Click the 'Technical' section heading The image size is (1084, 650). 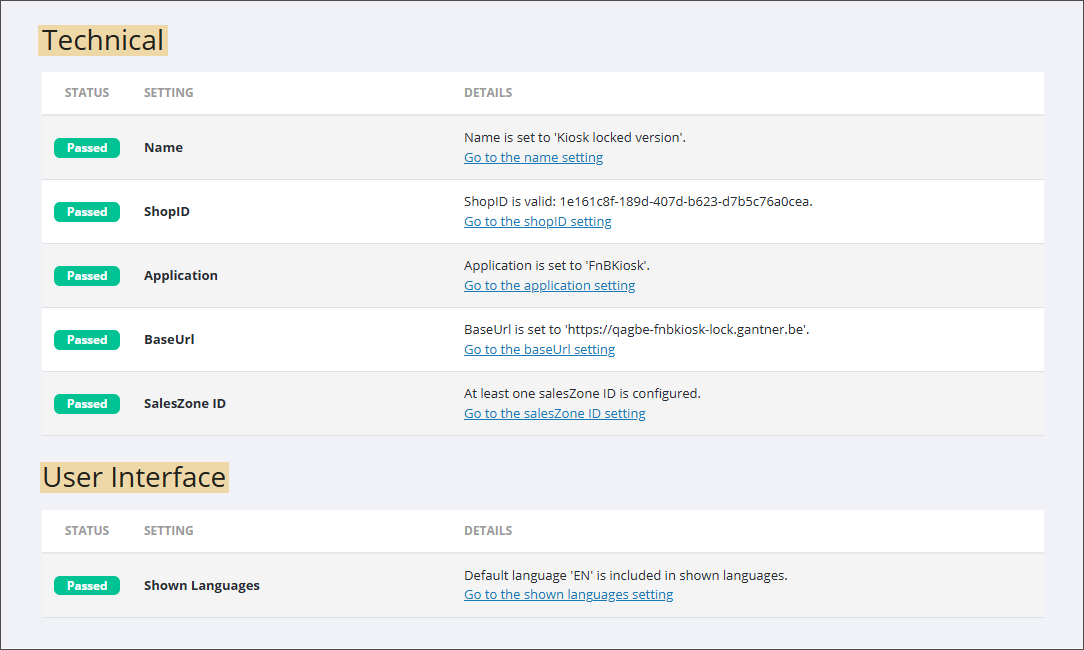(x=102, y=40)
